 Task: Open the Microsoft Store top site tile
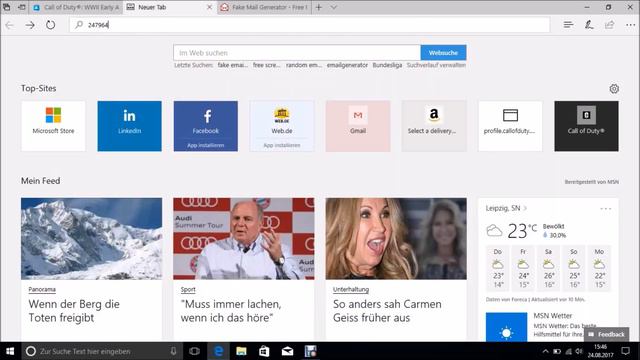[53, 126]
